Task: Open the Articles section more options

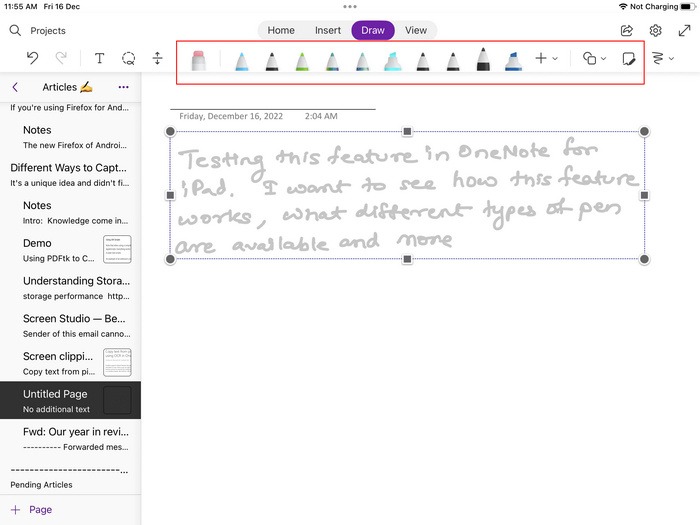Action: point(124,87)
